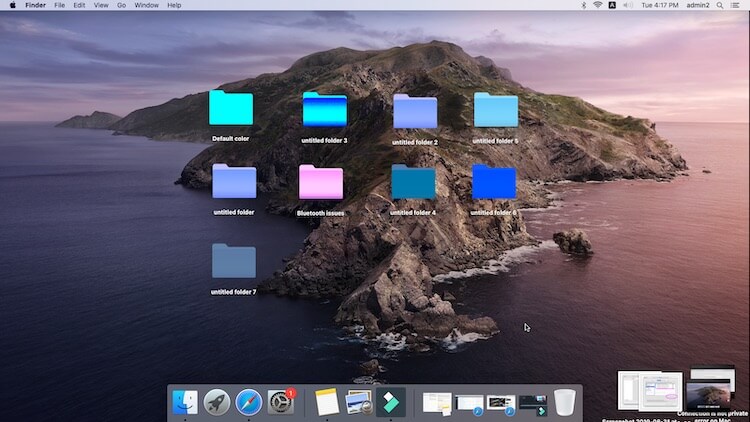Open Notification Center from menu bar
The width and height of the screenshot is (750, 422).
[735, 5]
